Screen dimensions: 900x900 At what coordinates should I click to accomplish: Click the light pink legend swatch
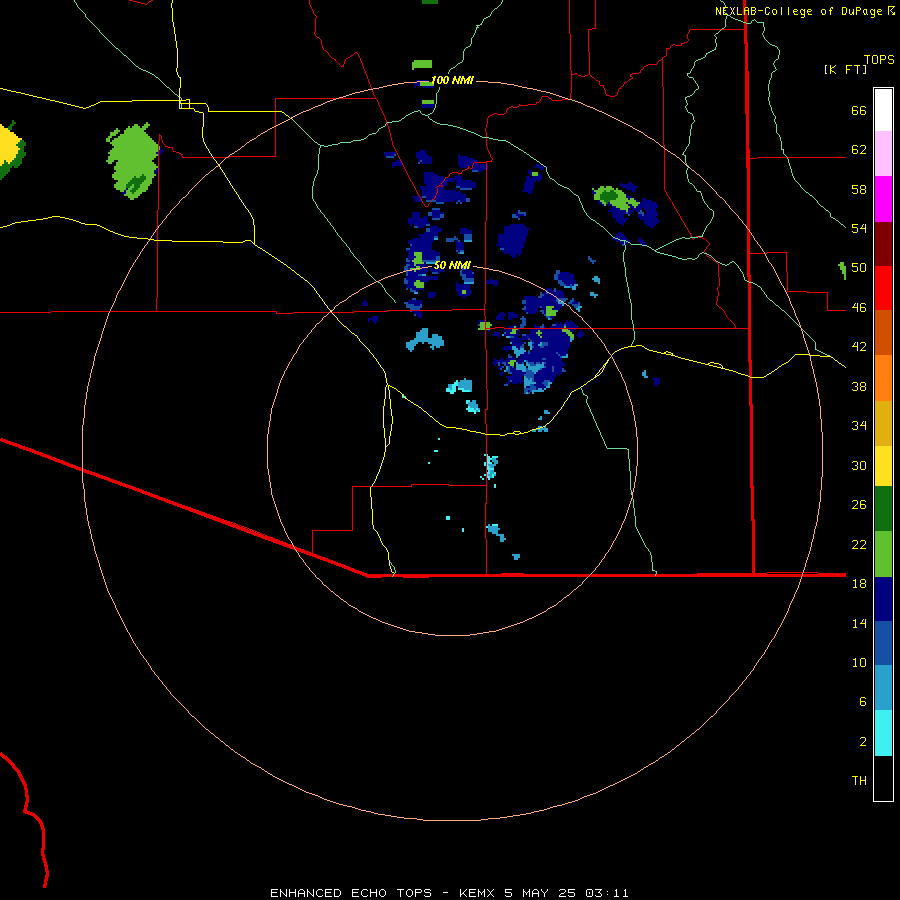(x=883, y=154)
